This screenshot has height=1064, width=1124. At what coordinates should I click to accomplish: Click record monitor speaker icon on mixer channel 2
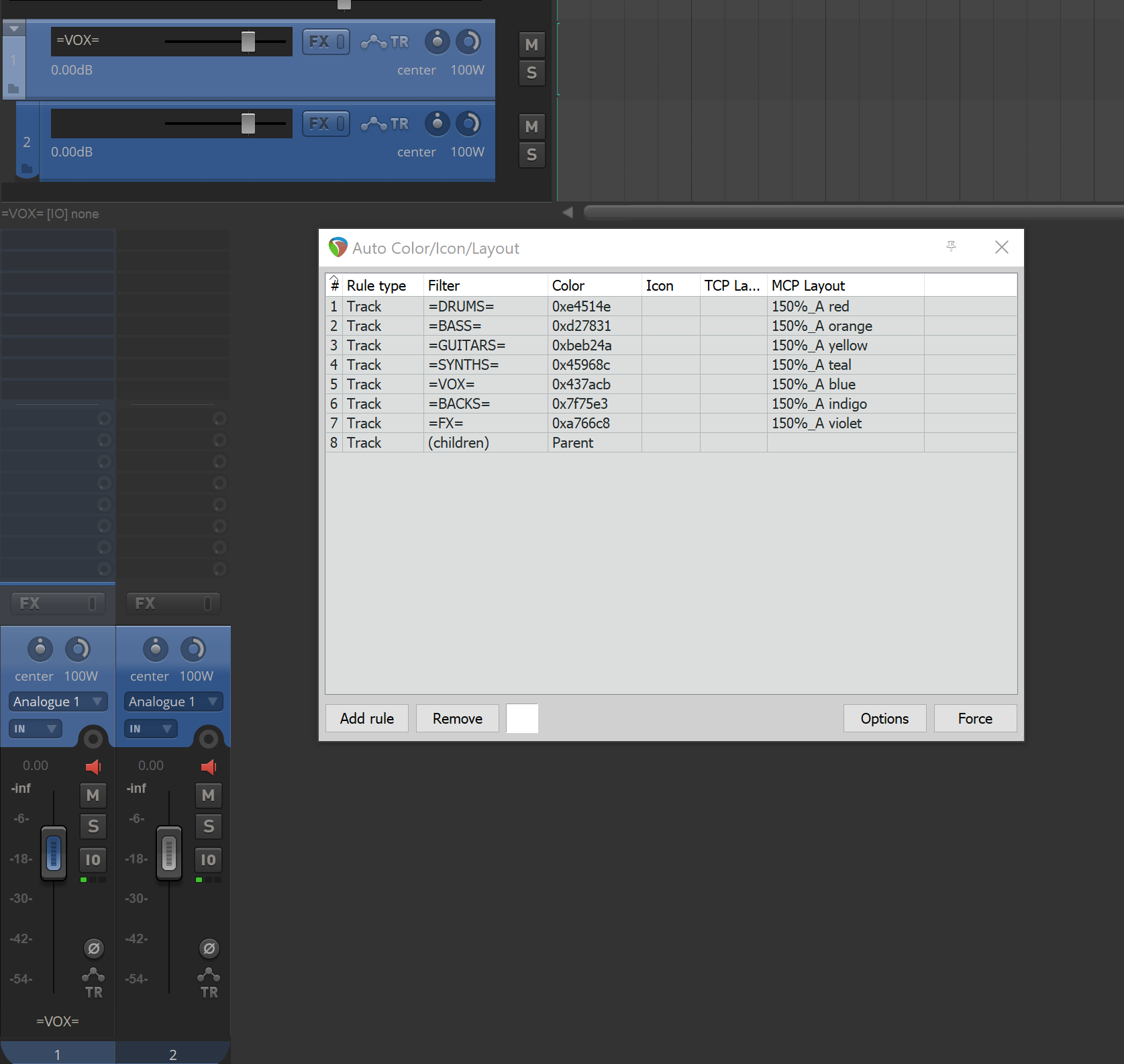pyautogui.click(x=209, y=767)
